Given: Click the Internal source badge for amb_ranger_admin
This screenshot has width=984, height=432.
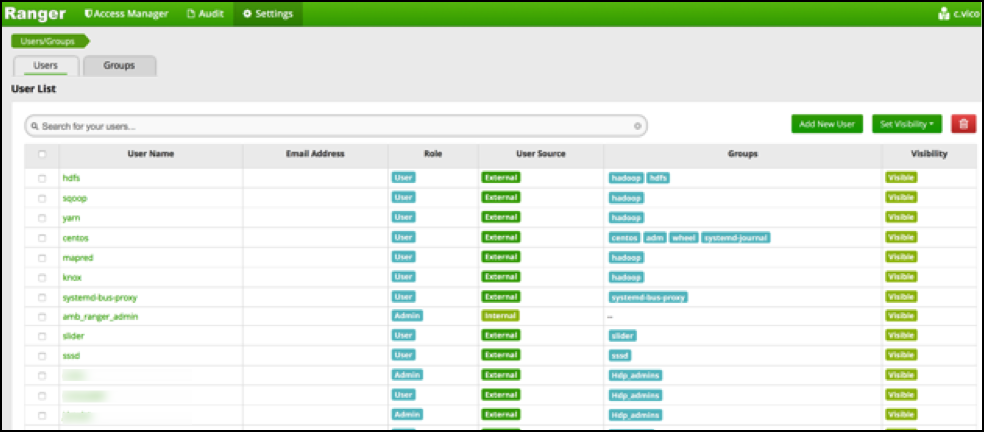Looking at the screenshot, I should tap(500, 316).
